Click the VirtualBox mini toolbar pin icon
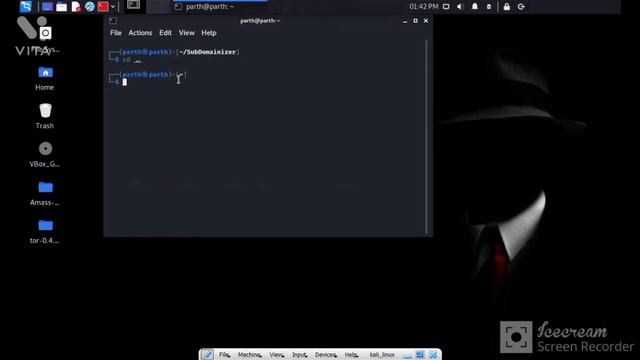The height and width of the screenshot is (360, 640). pyautogui.click(x=207, y=355)
